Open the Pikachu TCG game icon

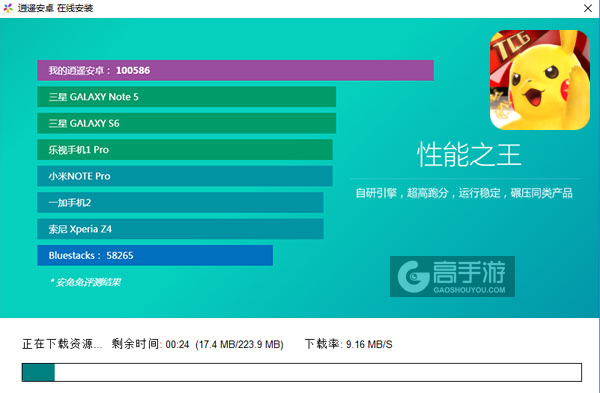(x=540, y=80)
